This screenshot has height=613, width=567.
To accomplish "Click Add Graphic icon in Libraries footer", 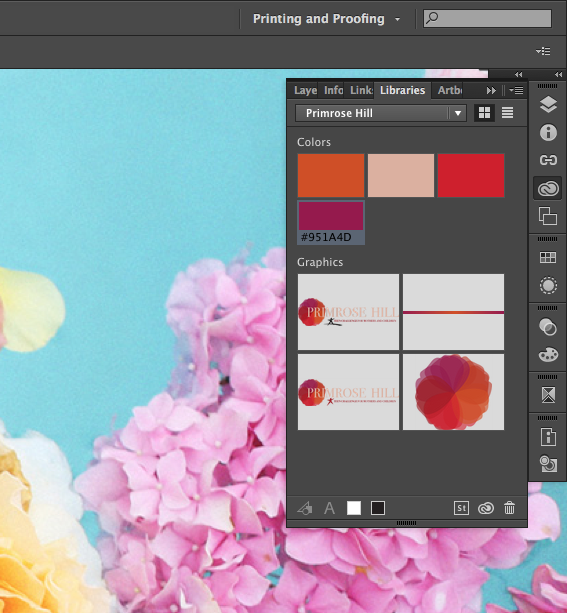I will point(305,508).
